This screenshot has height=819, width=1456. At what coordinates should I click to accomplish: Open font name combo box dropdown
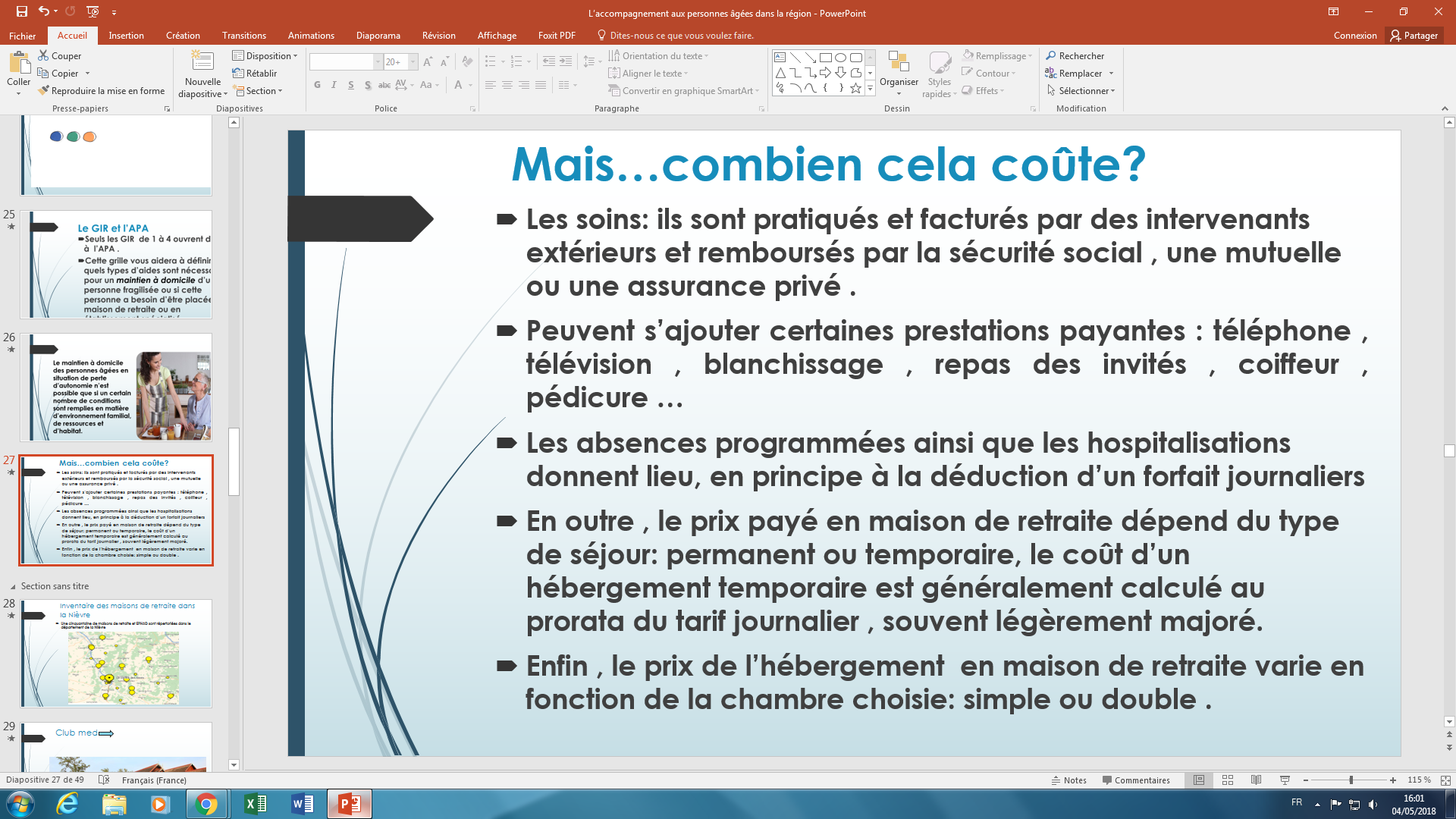pyautogui.click(x=378, y=61)
